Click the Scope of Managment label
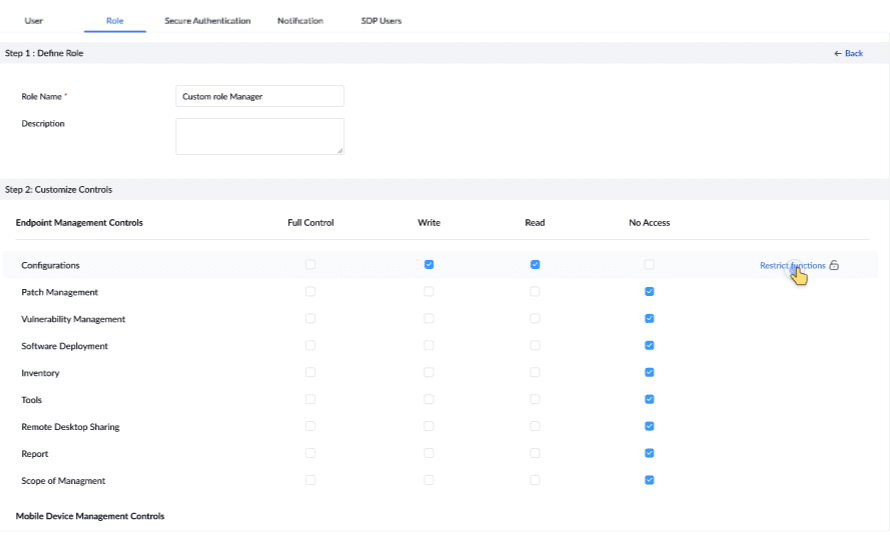The image size is (890, 540). coord(64,480)
